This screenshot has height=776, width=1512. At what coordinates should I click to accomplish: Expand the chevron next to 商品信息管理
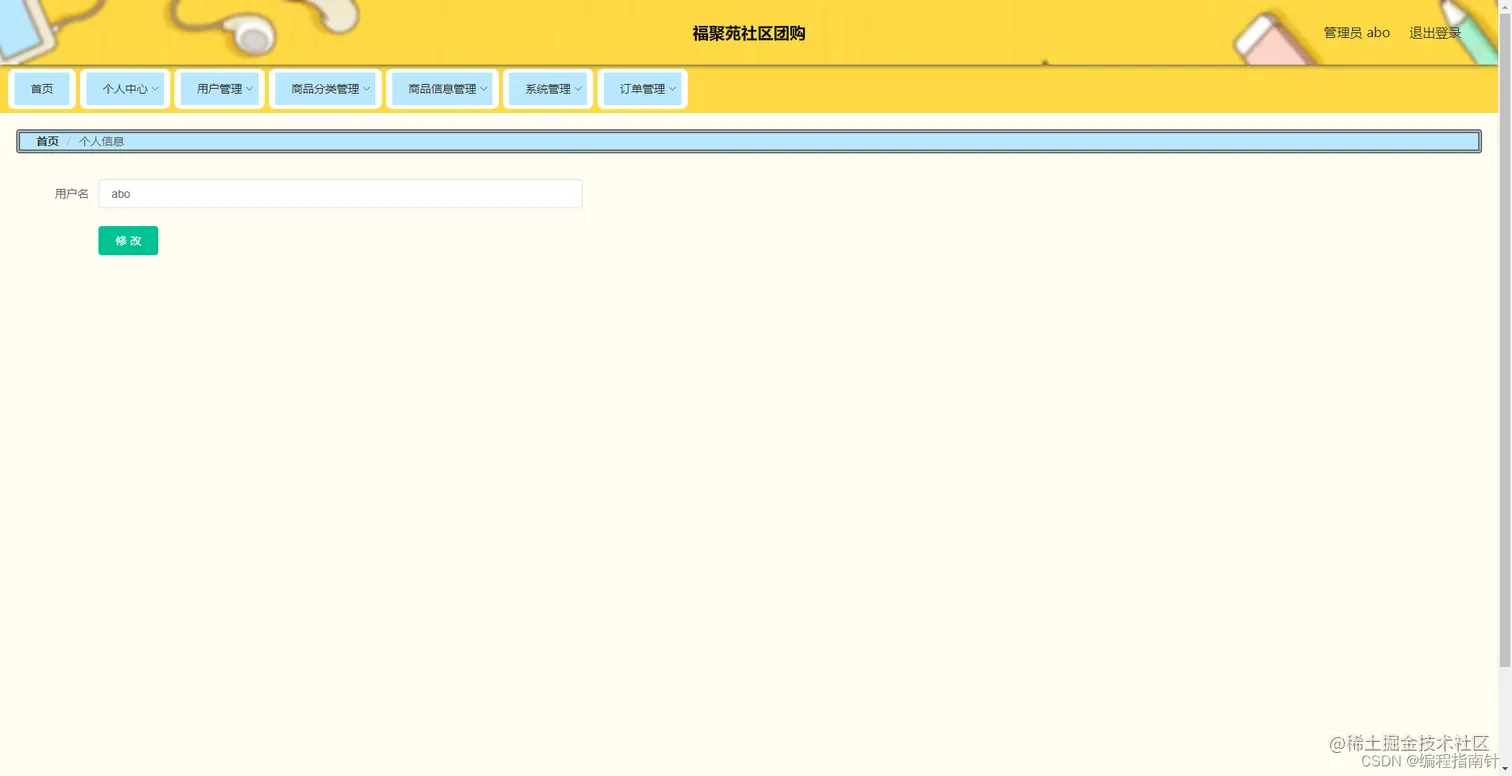[483, 89]
